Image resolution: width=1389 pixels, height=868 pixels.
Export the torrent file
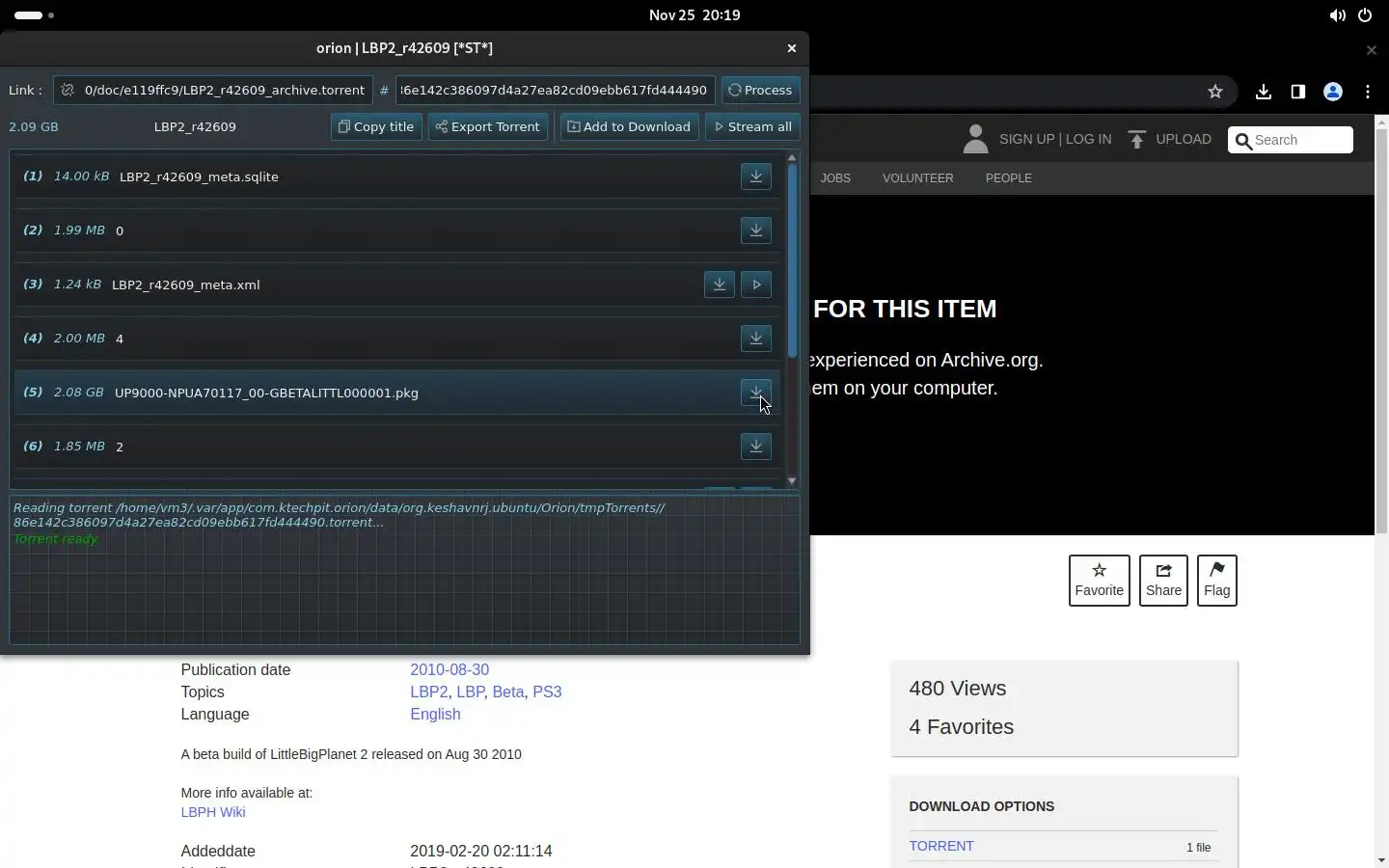pyautogui.click(x=488, y=126)
